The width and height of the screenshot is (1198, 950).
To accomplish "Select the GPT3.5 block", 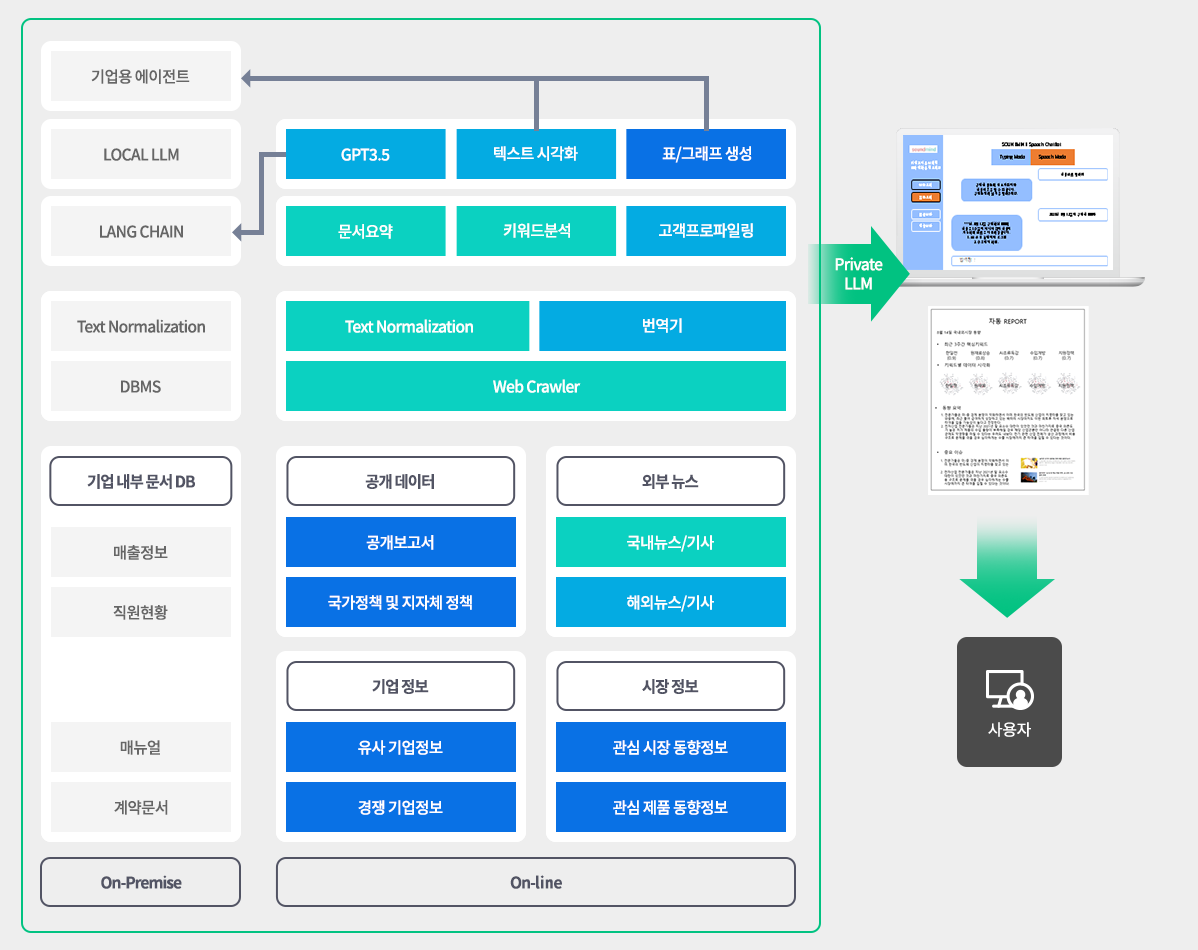I will 365,155.
